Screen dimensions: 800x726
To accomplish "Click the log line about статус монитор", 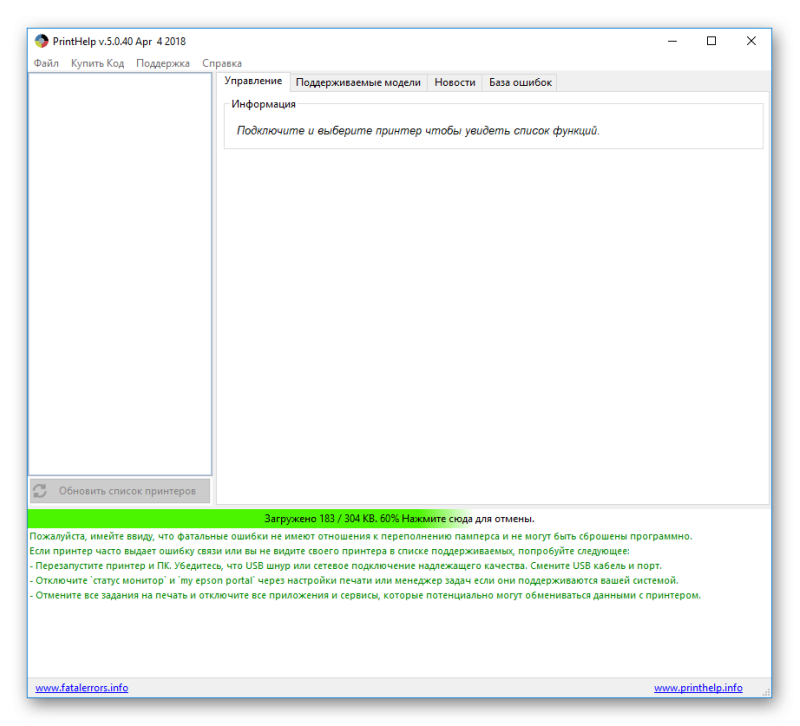I will [354, 581].
